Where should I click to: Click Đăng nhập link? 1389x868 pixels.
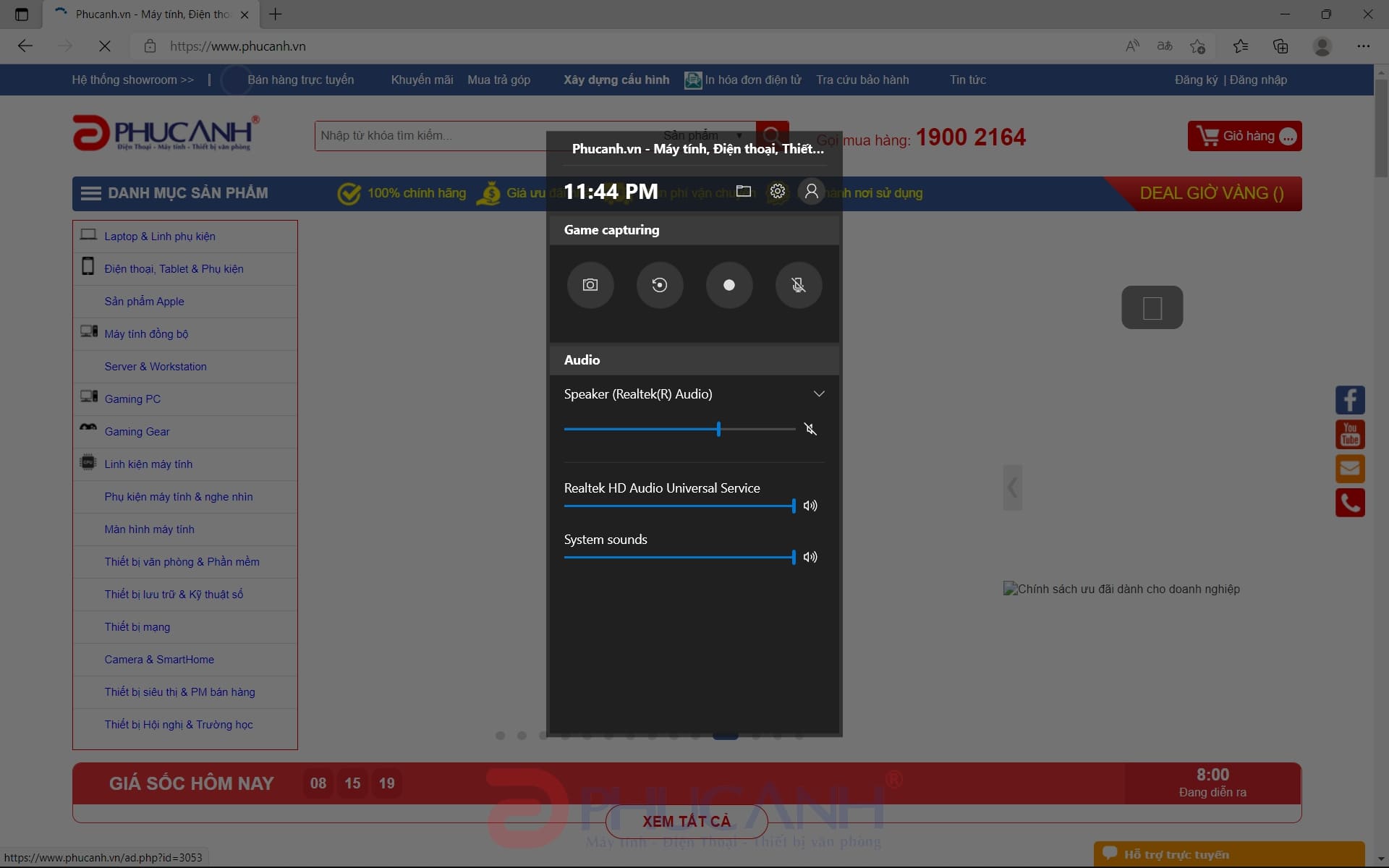point(1258,80)
